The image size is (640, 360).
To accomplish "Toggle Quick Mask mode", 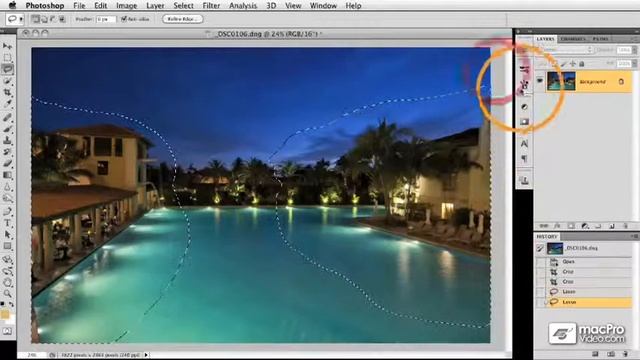I will click(7, 331).
